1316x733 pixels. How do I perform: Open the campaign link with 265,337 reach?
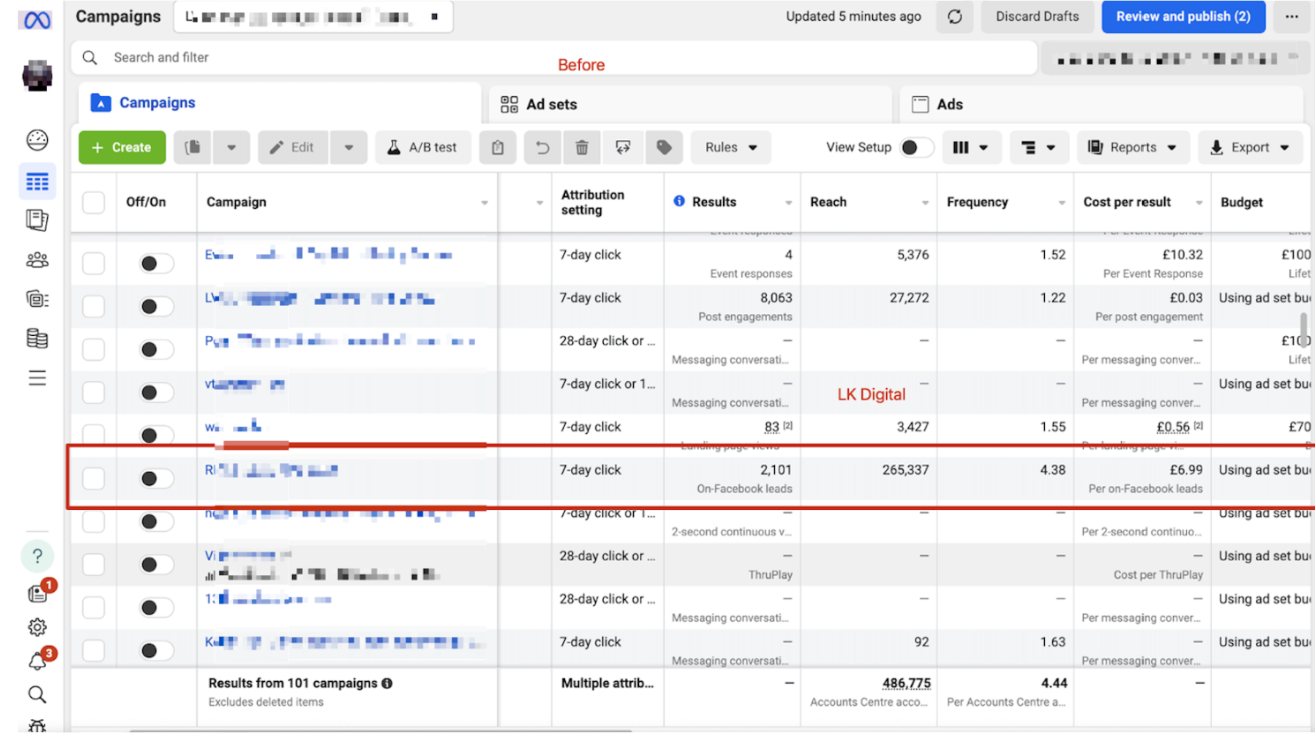272,470
